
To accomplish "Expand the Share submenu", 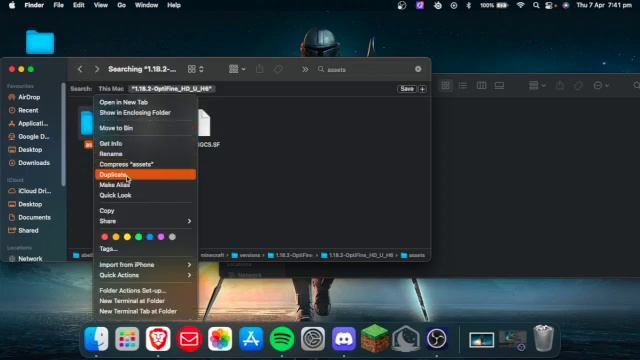I will click(x=145, y=221).
